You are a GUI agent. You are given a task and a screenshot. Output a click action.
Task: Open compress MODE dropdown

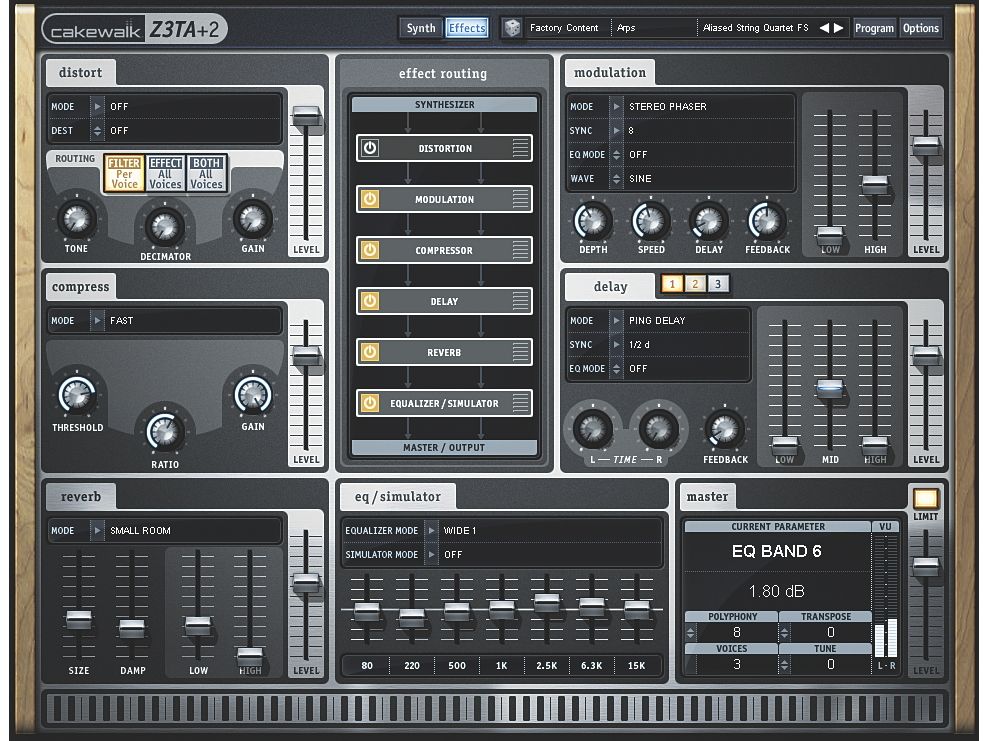click(97, 320)
